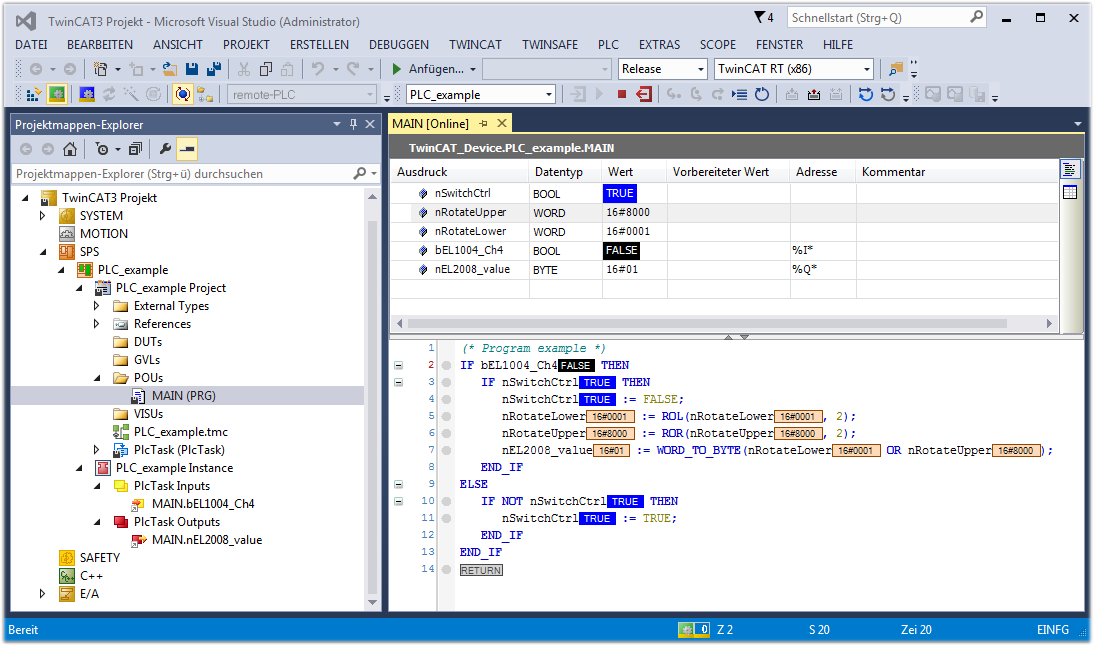Select the MAIN [Online] tab
Image resolution: width=1094 pixels, height=646 pixels.
430,123
